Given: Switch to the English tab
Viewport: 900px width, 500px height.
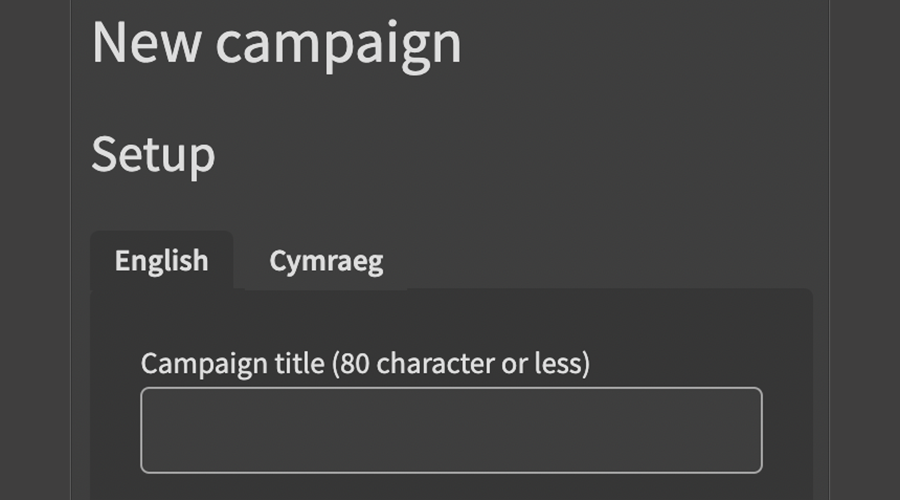Looking at the screenshot, I should point(161,261).
